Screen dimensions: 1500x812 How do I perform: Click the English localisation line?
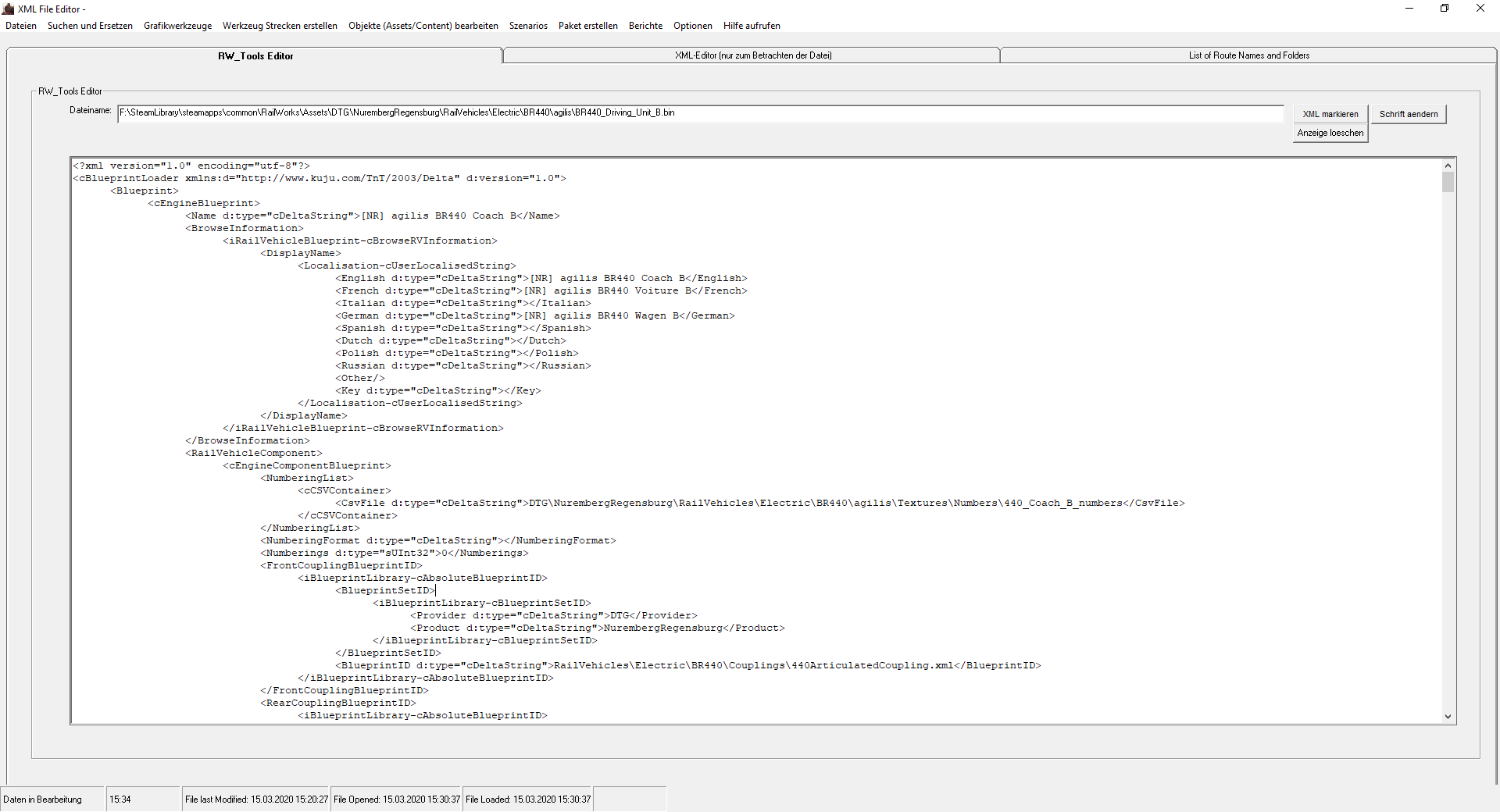pos(541,278)
